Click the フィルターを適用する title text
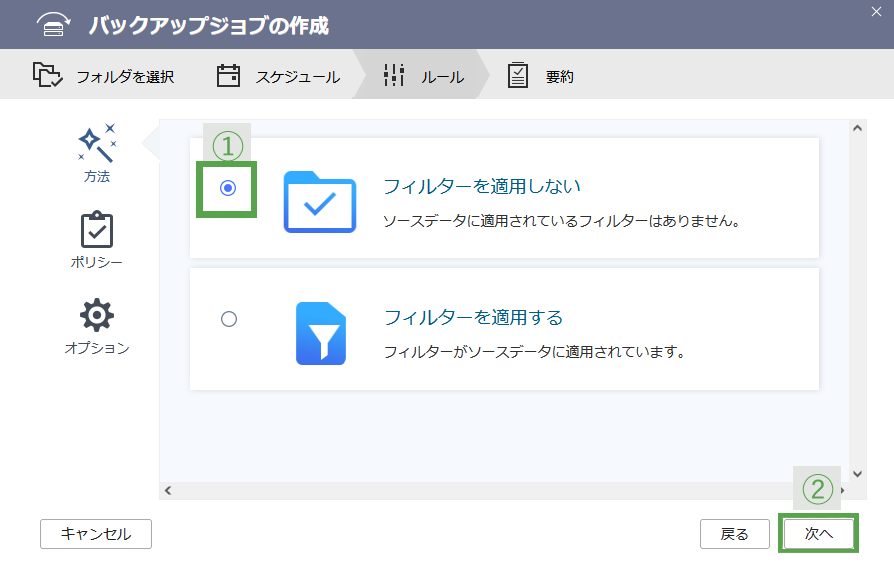The height and width of the screenshot is (566, 894). point(473,317)
